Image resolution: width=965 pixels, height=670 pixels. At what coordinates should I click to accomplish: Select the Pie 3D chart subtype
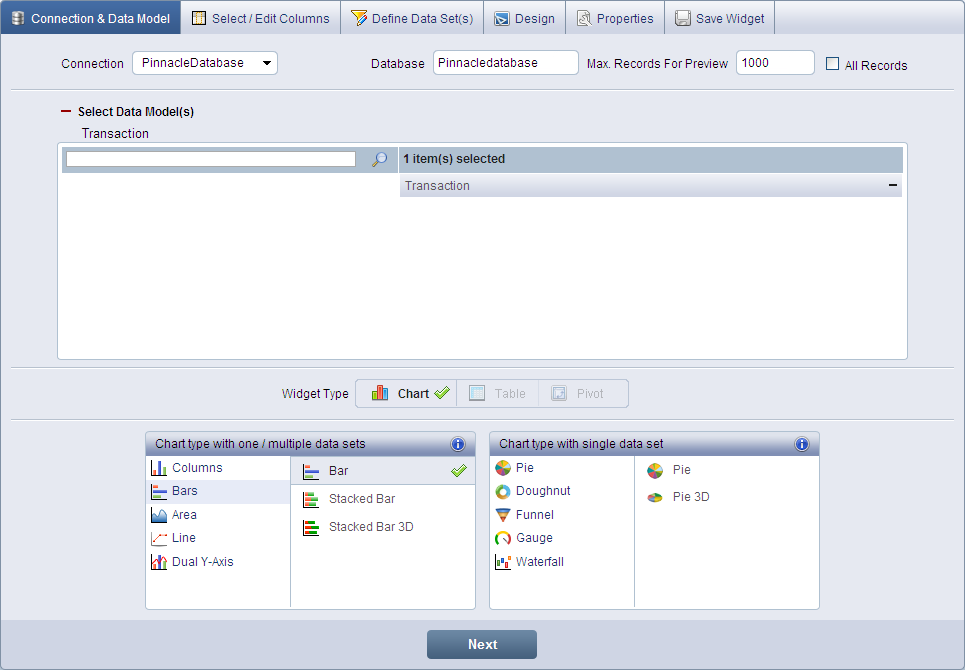pyautogui.click(x=690, y=497)
